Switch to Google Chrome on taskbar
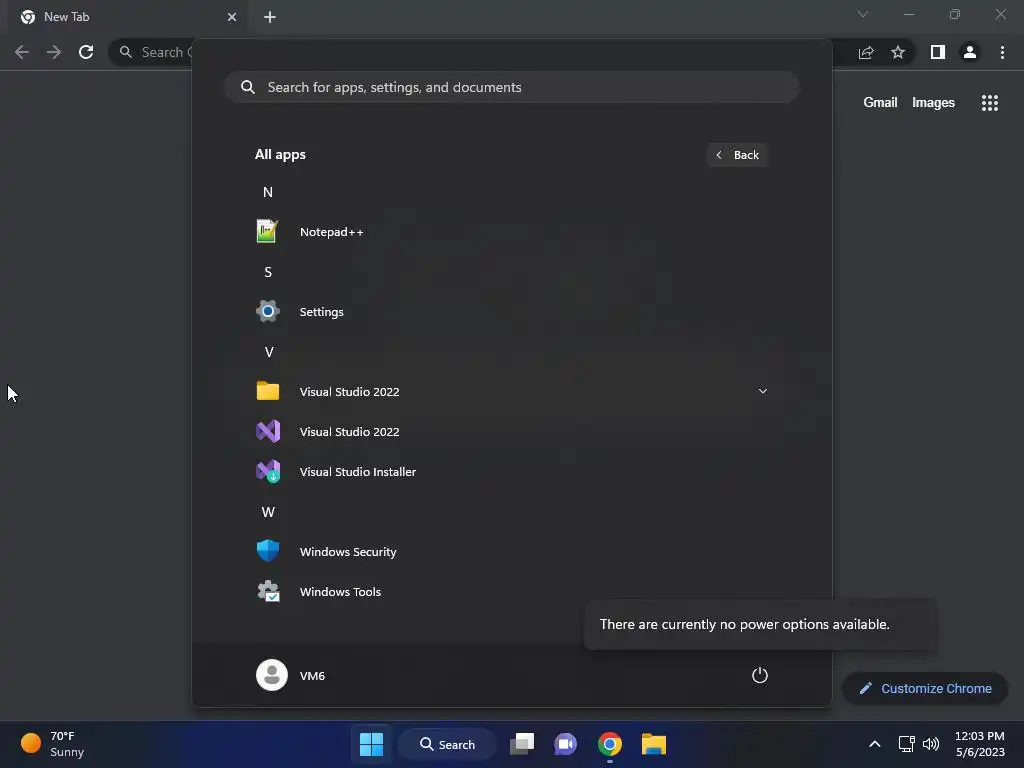Screen dimensions: 1024x768 [609, 744]
